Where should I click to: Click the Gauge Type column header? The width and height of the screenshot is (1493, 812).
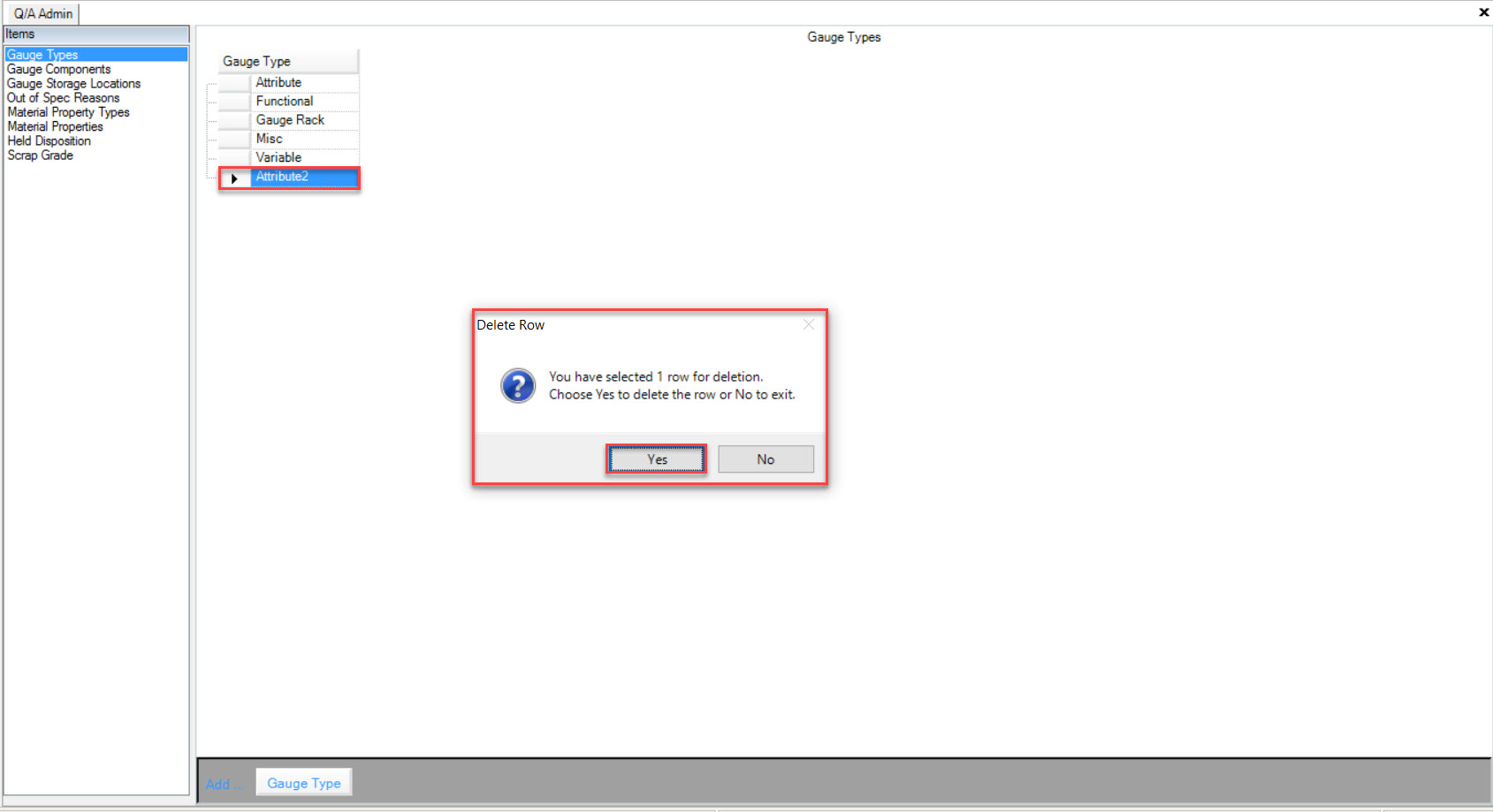[x=288, y=61]
